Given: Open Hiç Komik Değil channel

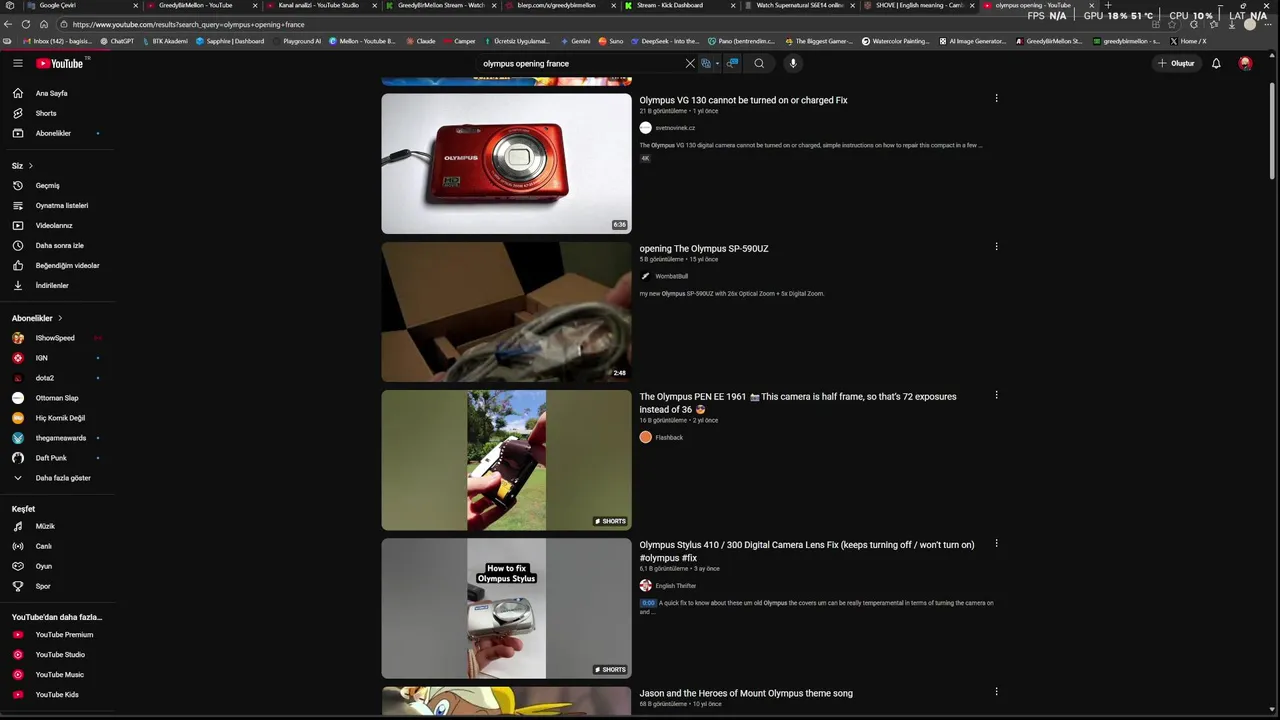Looking at the screenshot, I should click(x=58, y=418).
